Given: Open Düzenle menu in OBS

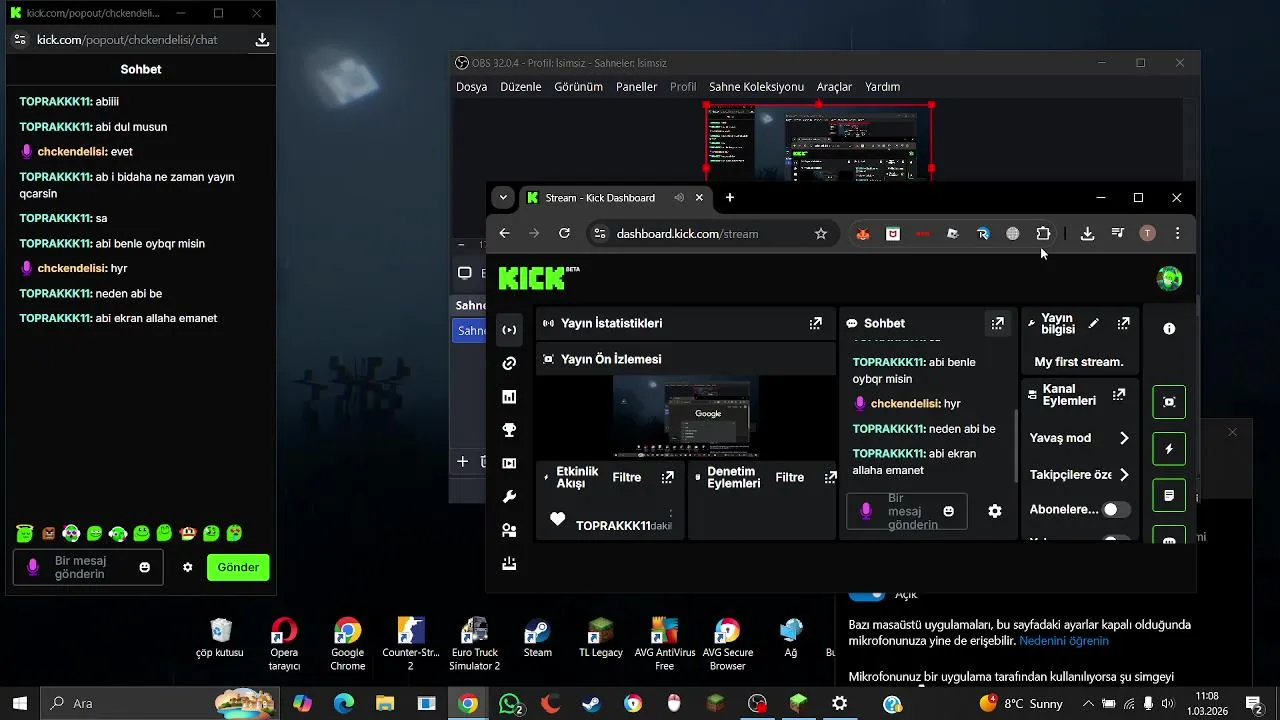Looking at the screenshot, I should point(520,87).
